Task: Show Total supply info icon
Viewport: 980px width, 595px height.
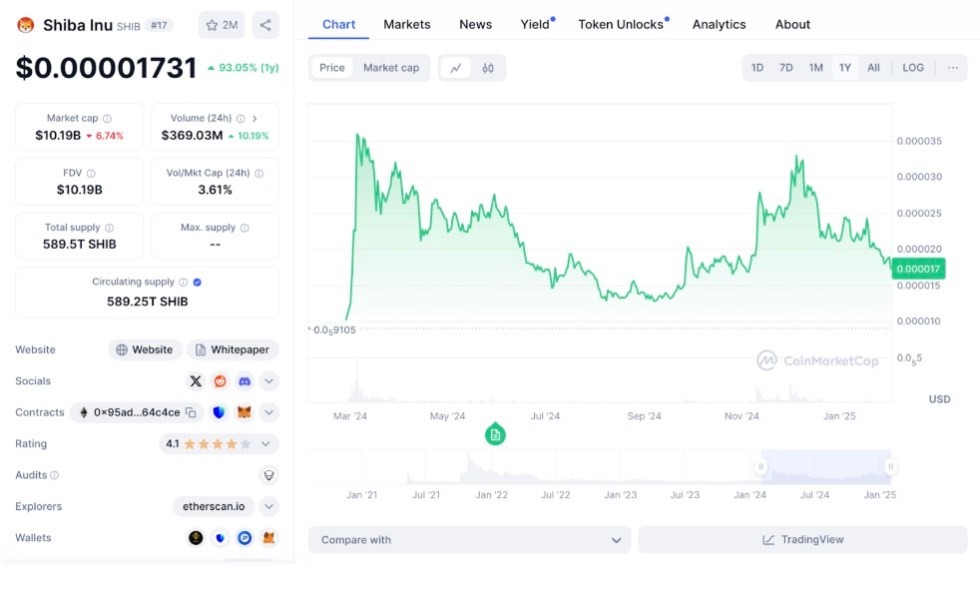Action: pos(109,228)
